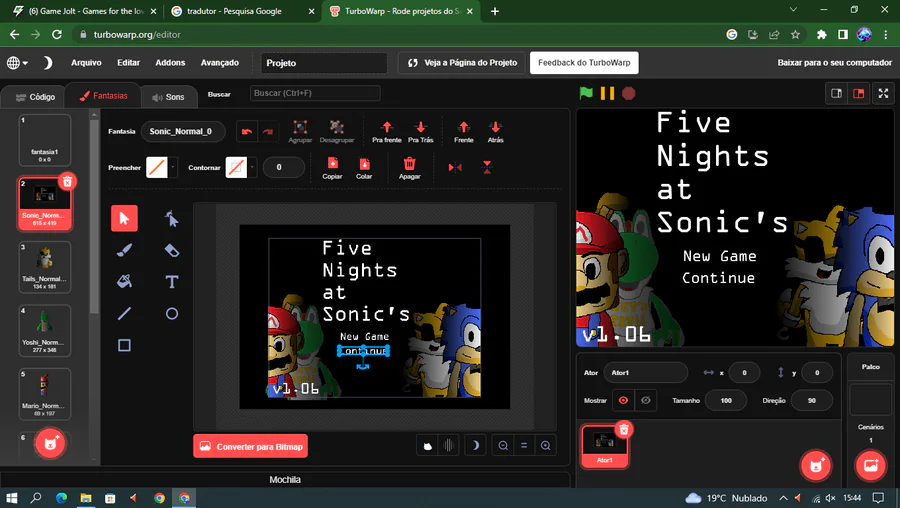900x508 pixels.
Task: Select the Yoshi_Norm costume thumbnail
Action: coord(45,331)
